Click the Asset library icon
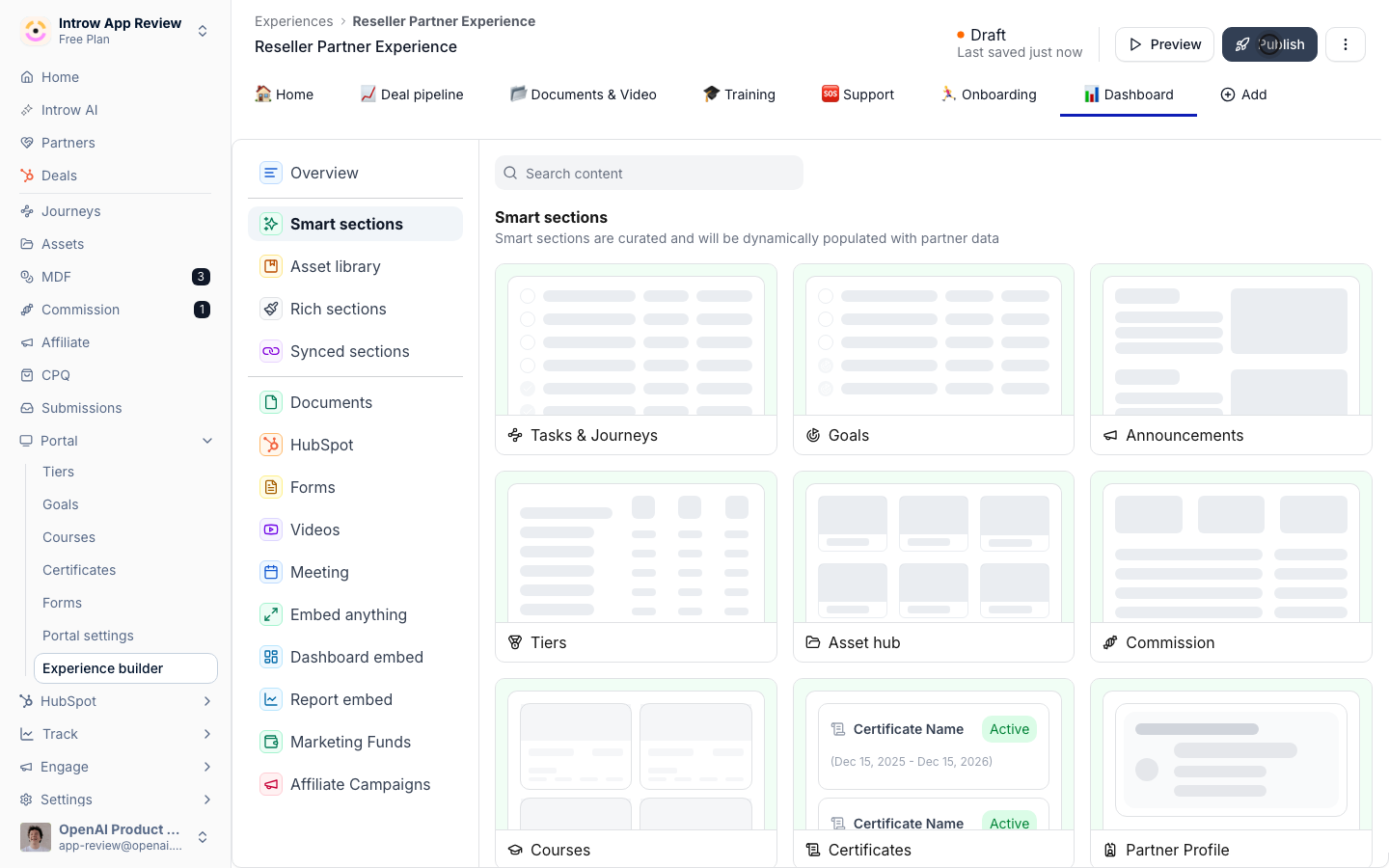The width and height of the screenshot is (1389, 868). 271,266
